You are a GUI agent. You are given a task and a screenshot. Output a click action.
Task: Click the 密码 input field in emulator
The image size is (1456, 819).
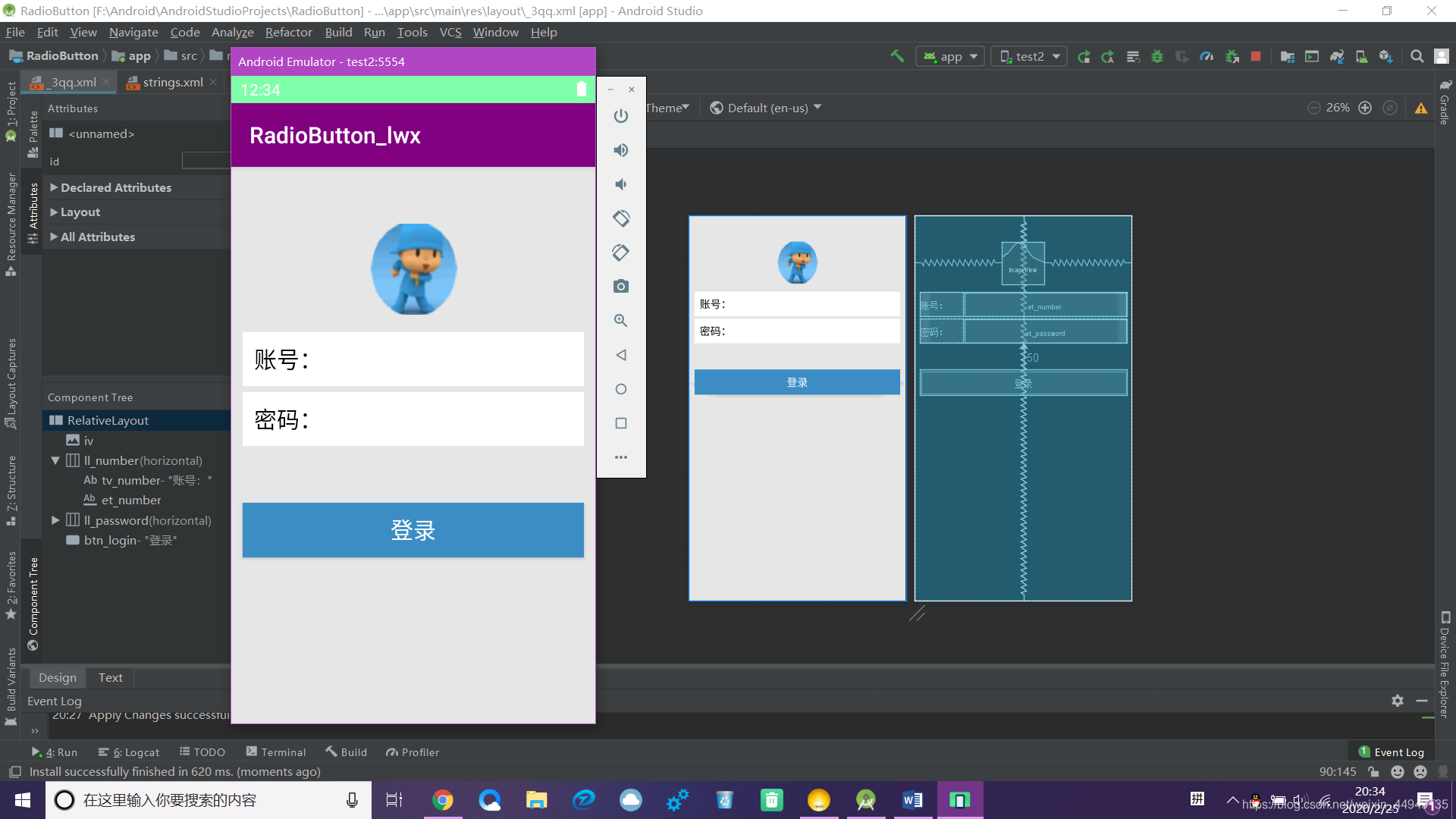(x=413, y=419)
